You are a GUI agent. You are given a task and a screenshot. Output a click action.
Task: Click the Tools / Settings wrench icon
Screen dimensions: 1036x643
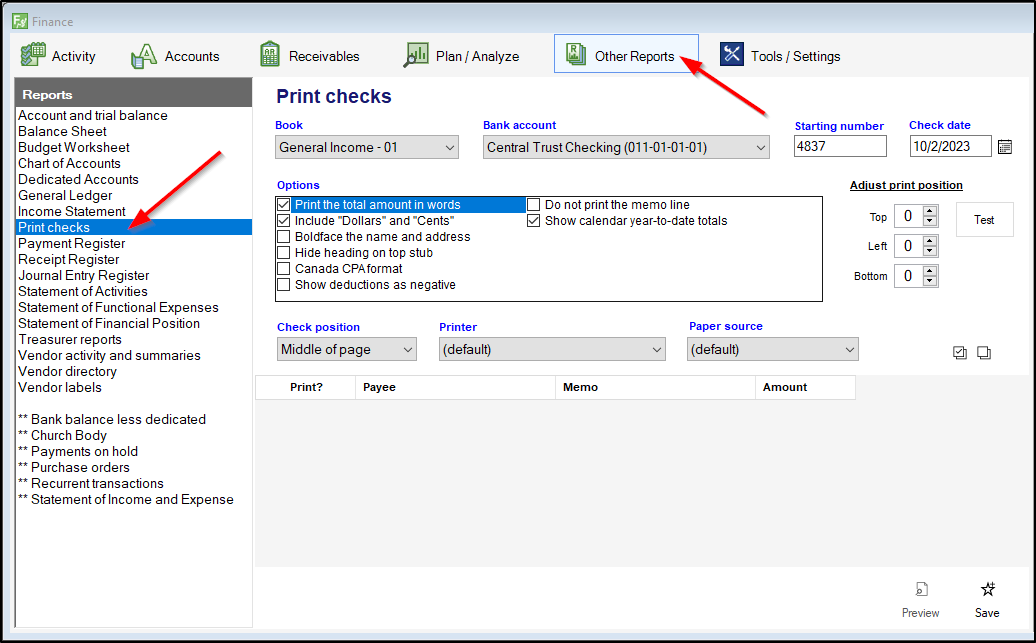point(732,55)
